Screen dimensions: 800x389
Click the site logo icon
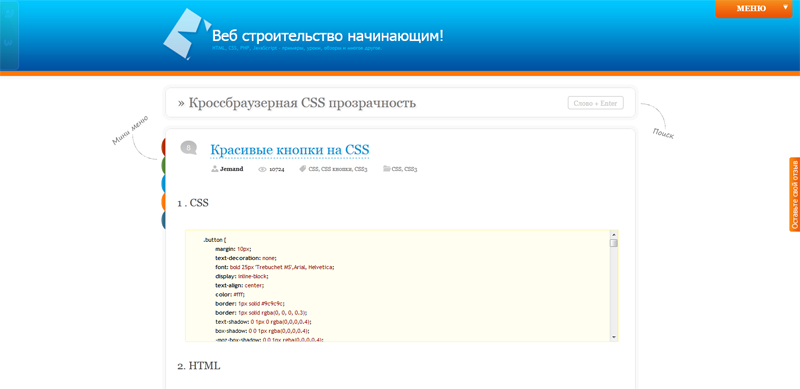pyautogui.click(x=186, y=34)
